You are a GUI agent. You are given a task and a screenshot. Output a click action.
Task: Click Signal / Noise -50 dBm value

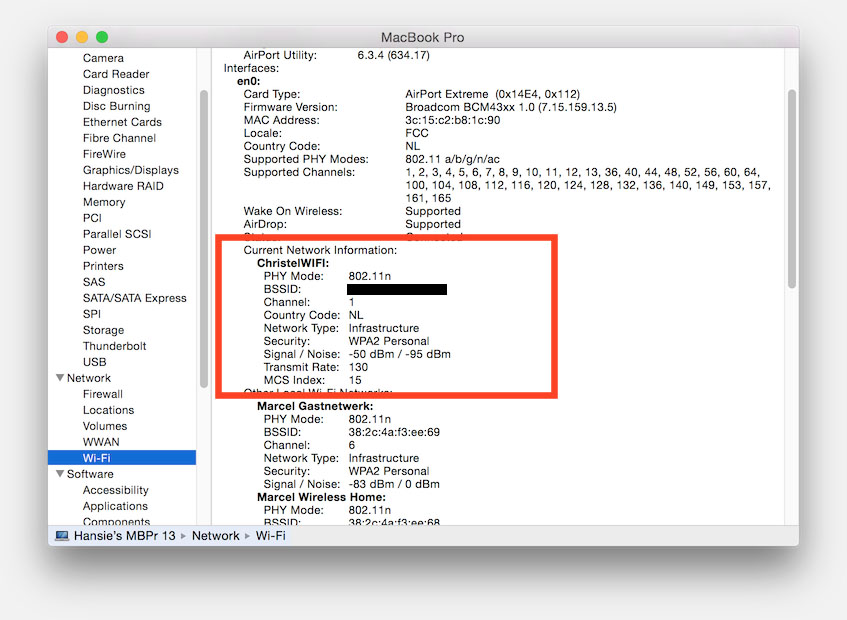pos(399,354)
